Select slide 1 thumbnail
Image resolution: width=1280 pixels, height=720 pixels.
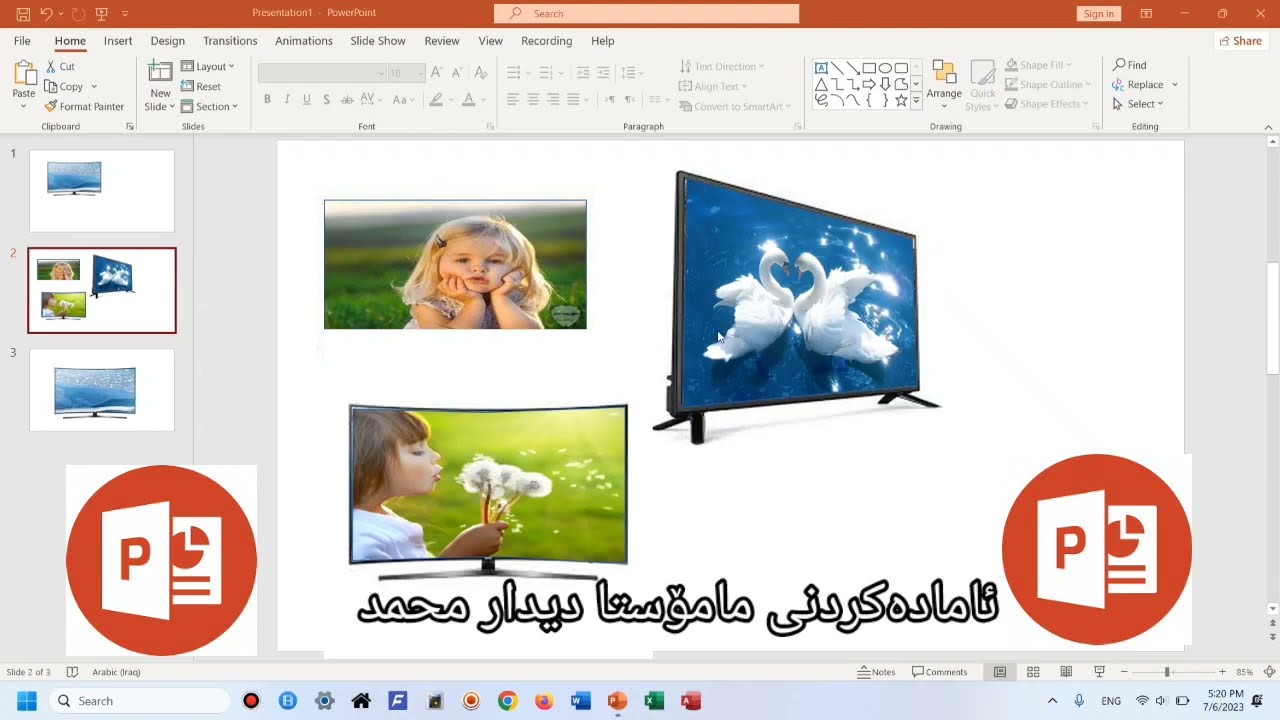pyautogui.click(x=102, y=191)
